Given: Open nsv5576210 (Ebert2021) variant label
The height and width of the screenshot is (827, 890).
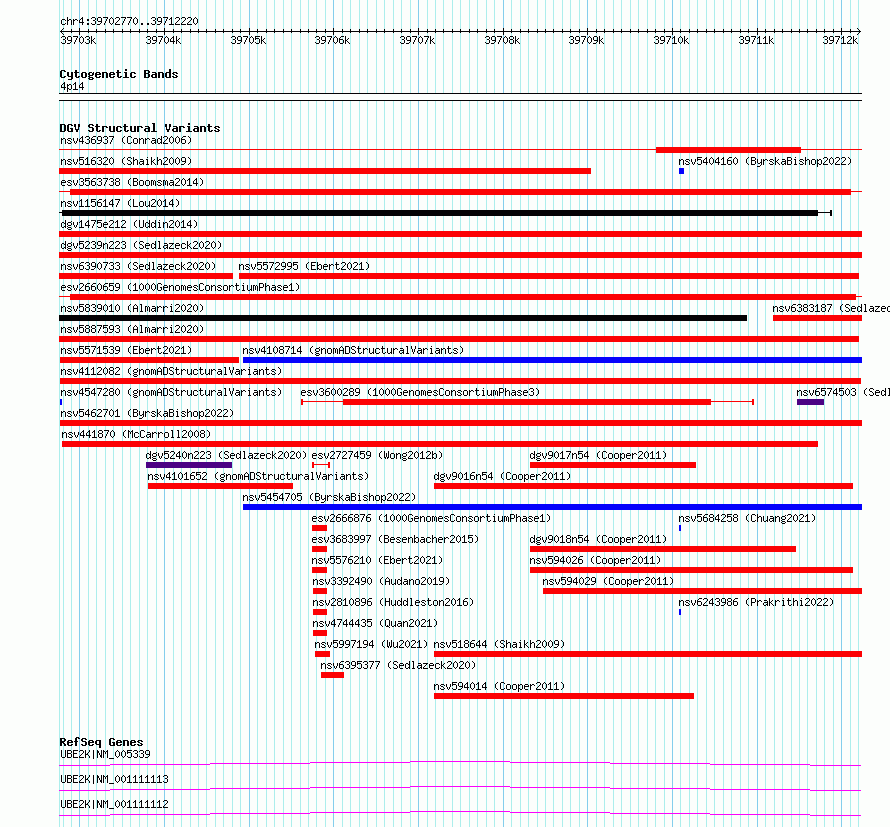Looking at the screenshot, I should click(x=377, y=560).
